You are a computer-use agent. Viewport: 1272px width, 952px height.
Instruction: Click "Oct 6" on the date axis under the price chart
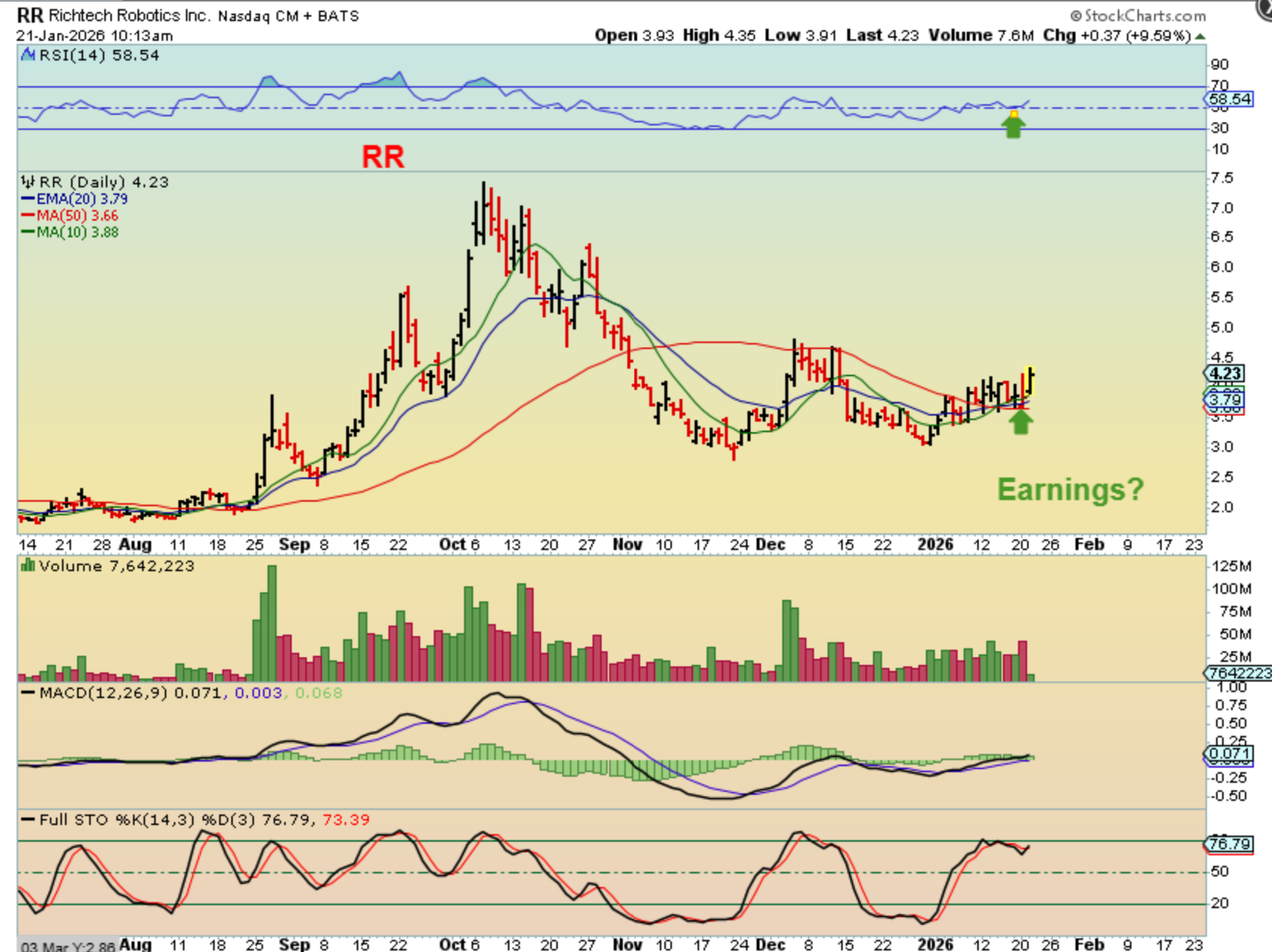(460, 544)
